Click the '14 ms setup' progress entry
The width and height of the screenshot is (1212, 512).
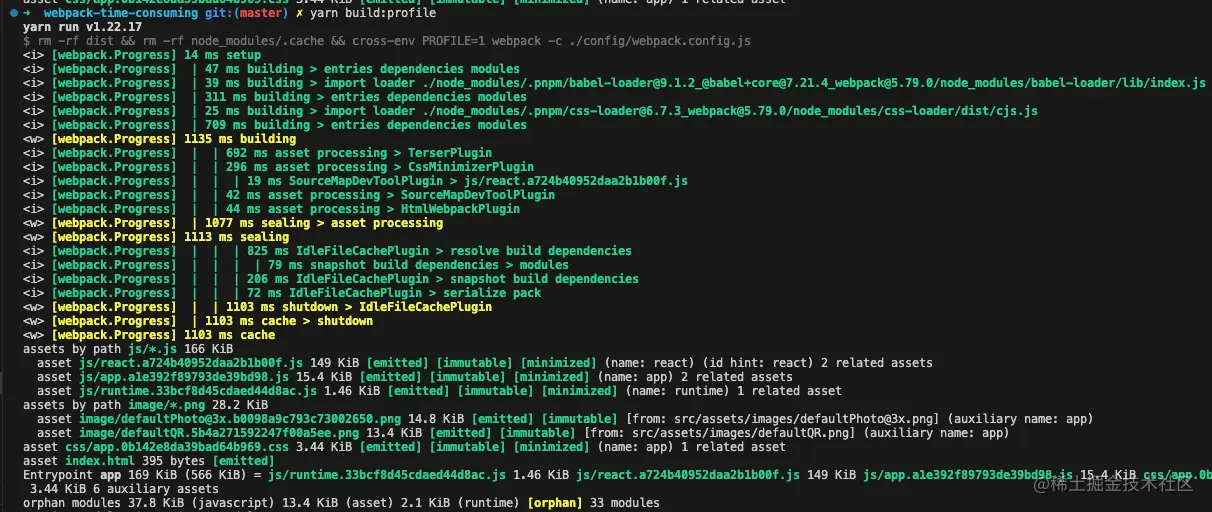222,55
